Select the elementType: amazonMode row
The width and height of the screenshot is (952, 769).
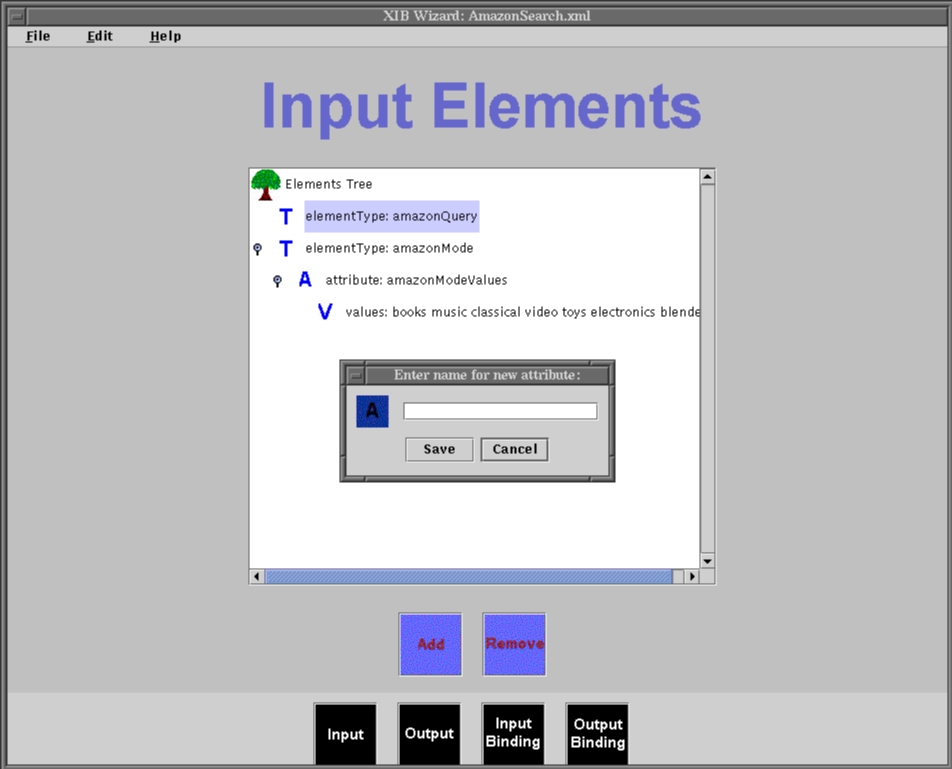[389, 248]
